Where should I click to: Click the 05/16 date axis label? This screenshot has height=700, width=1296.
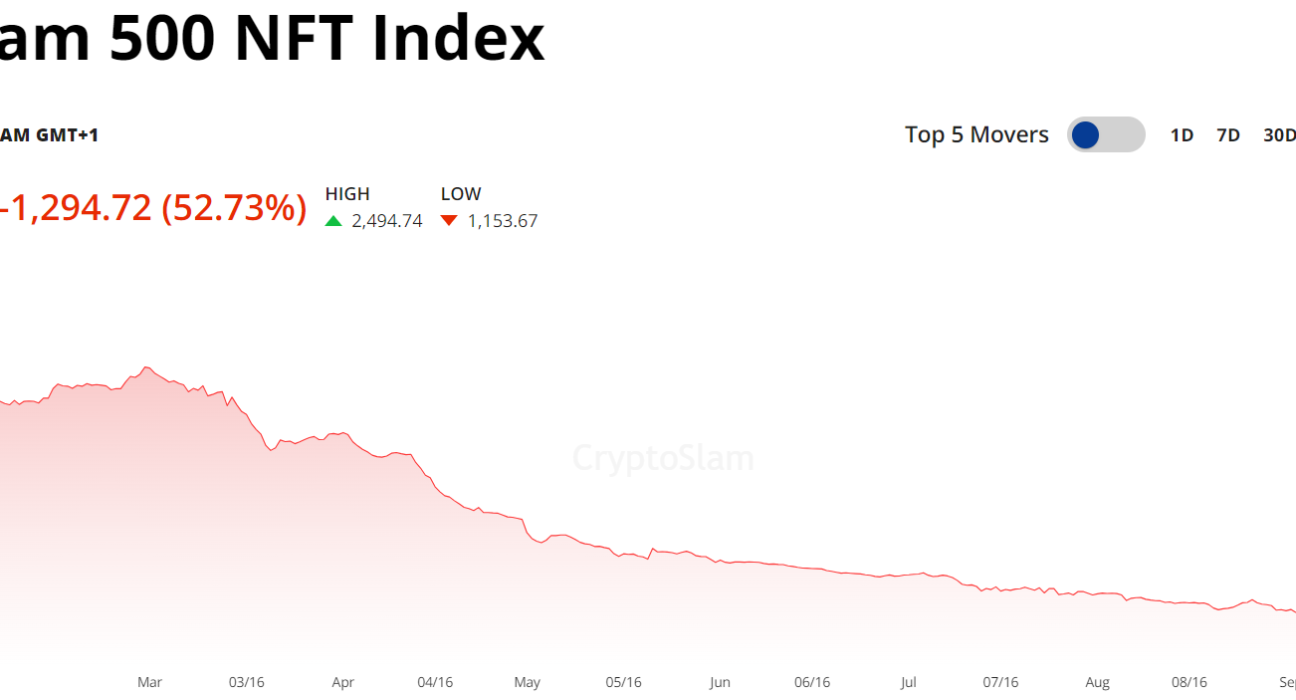click(x=623, y=682)
